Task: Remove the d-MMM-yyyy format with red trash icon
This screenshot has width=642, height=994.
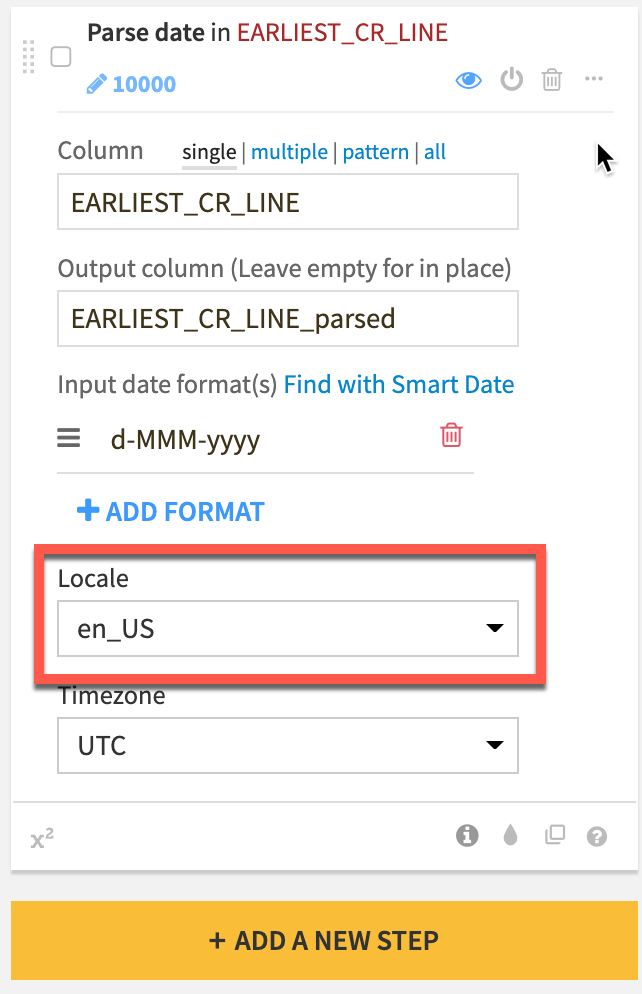Action: (x=452, y=435)
